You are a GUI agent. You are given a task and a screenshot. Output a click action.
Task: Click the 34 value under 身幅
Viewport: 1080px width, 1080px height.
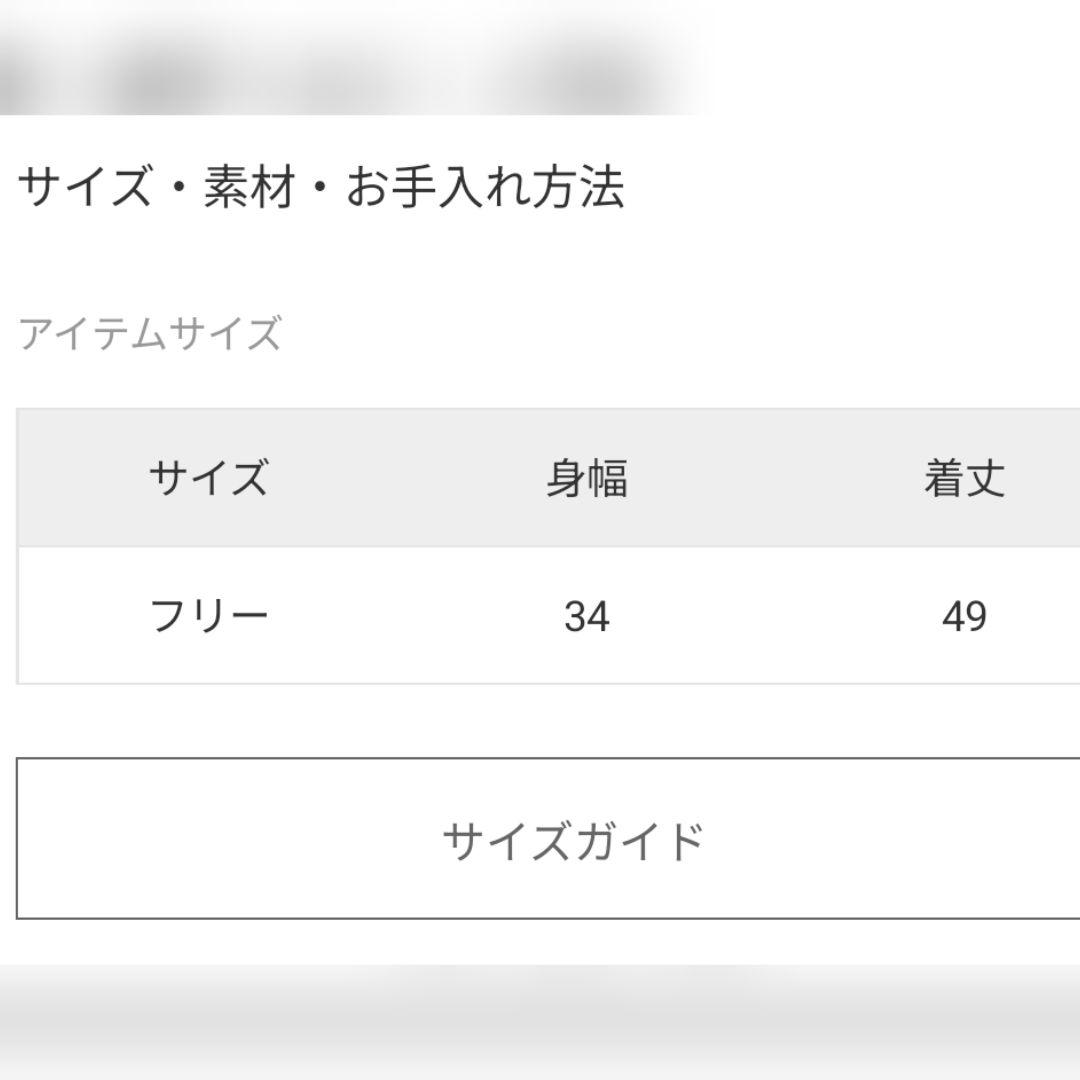587,616
